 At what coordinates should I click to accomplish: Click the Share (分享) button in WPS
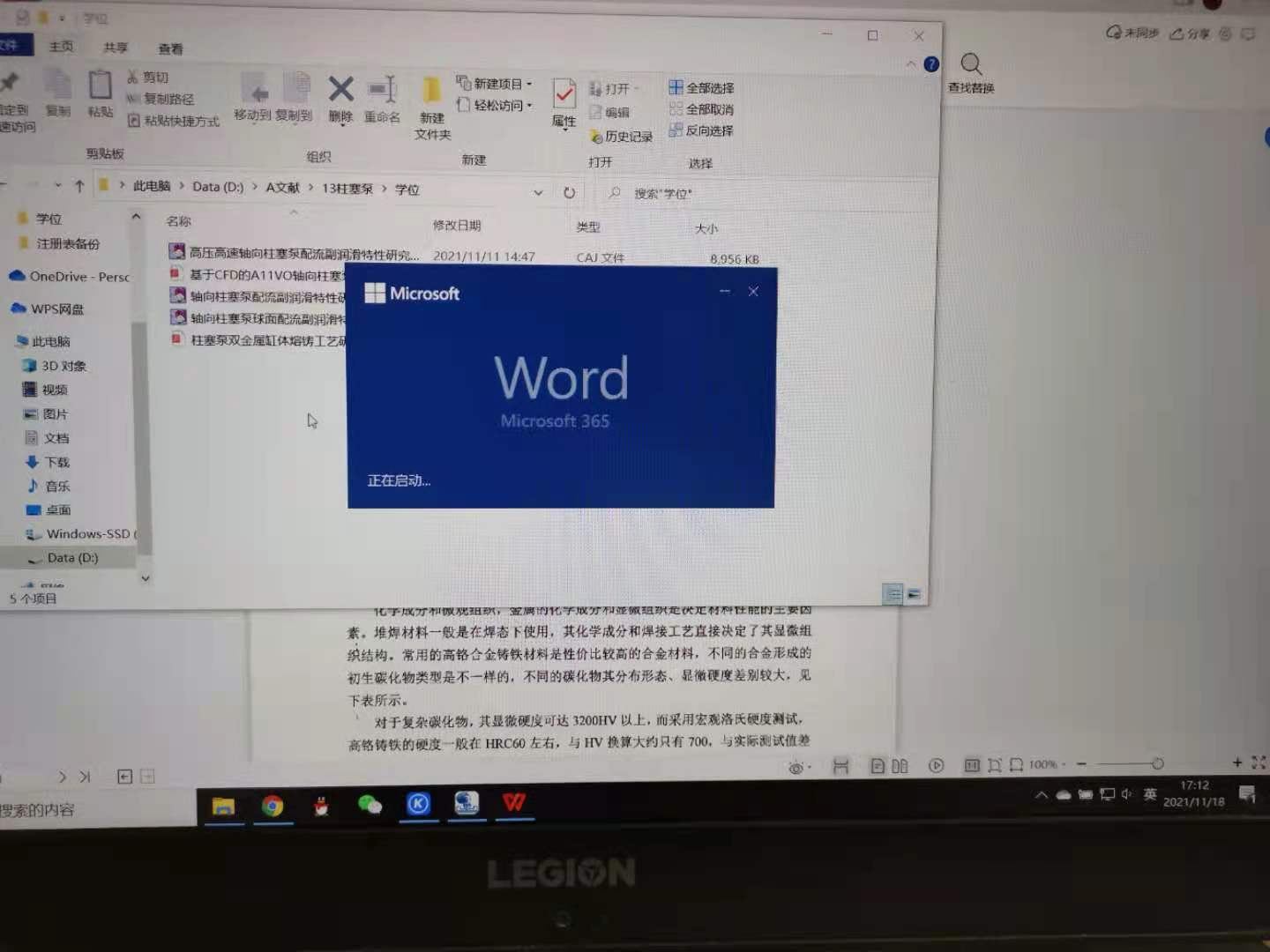(x=1191, y=33)
